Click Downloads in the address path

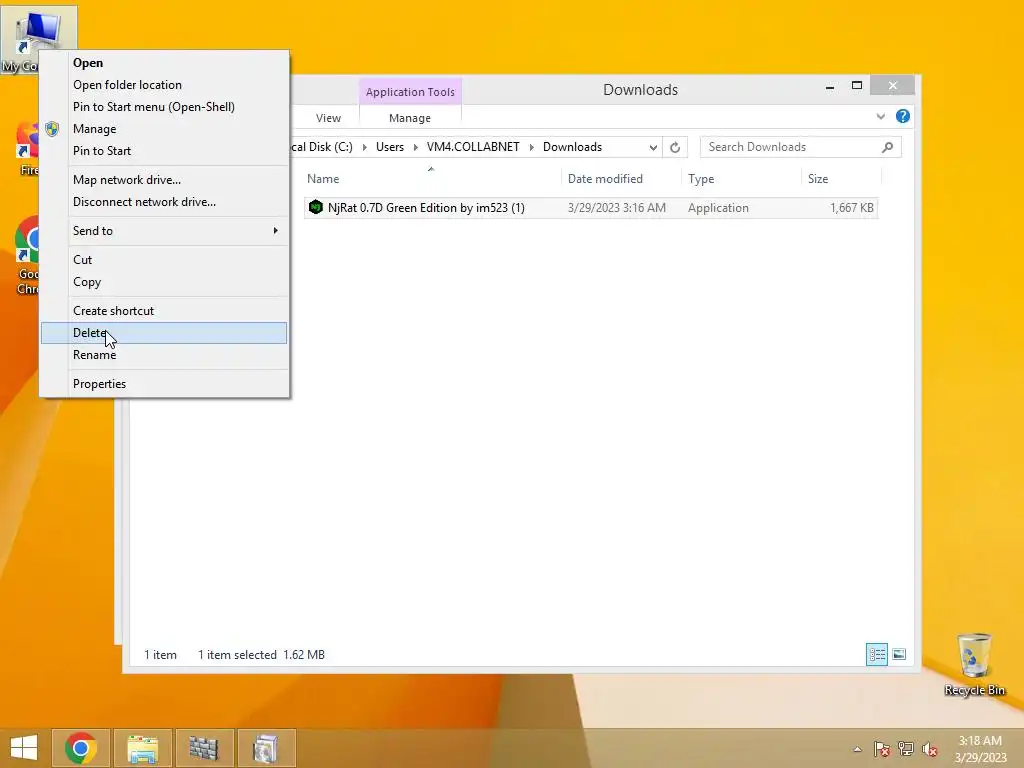(x=572, y=147)
